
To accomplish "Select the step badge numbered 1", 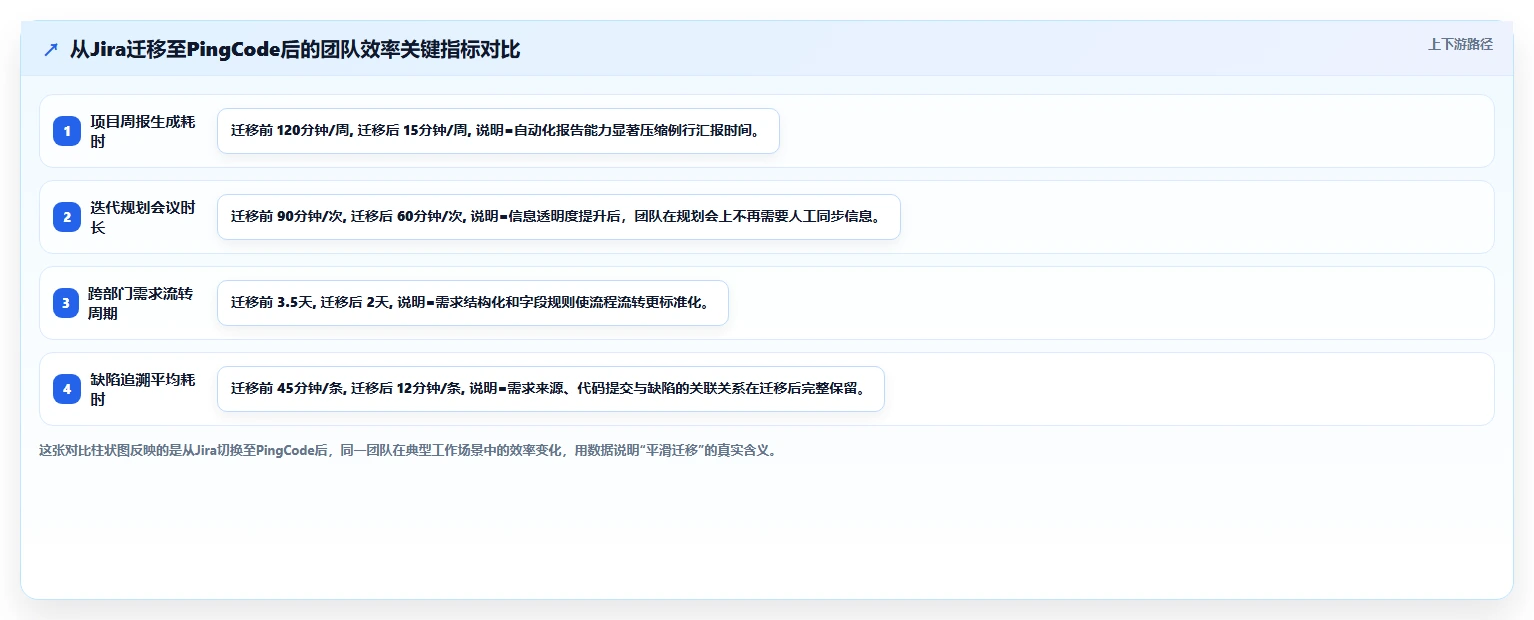I will click(x=67, y=131).
